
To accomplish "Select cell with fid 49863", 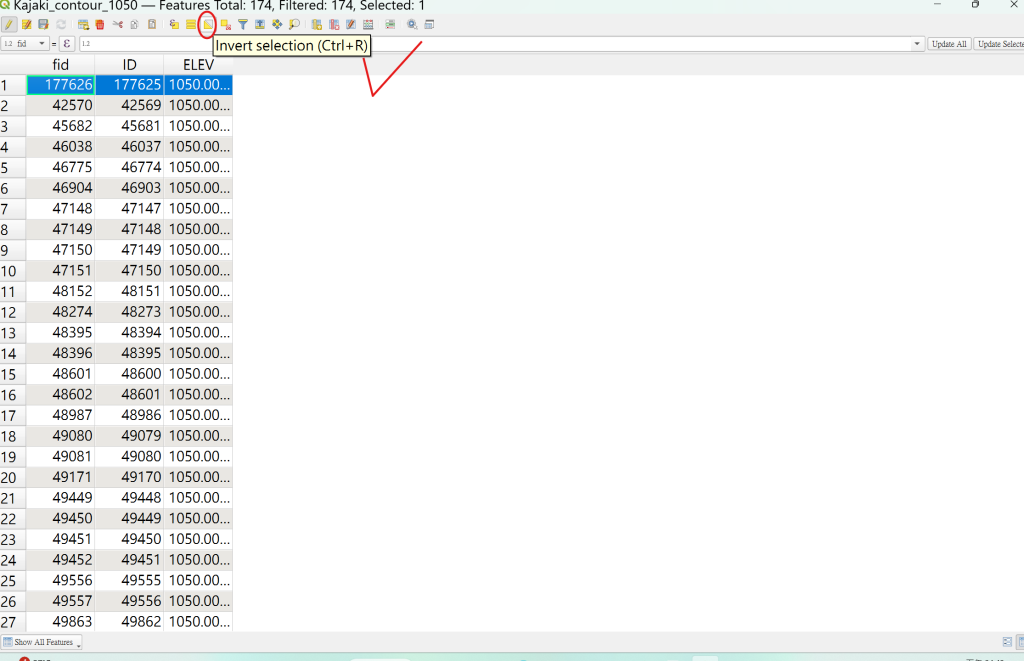I will pos(61,622).
